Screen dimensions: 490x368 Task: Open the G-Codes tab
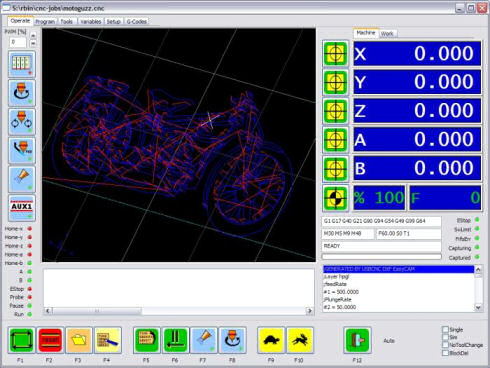(x=137, y=22)
